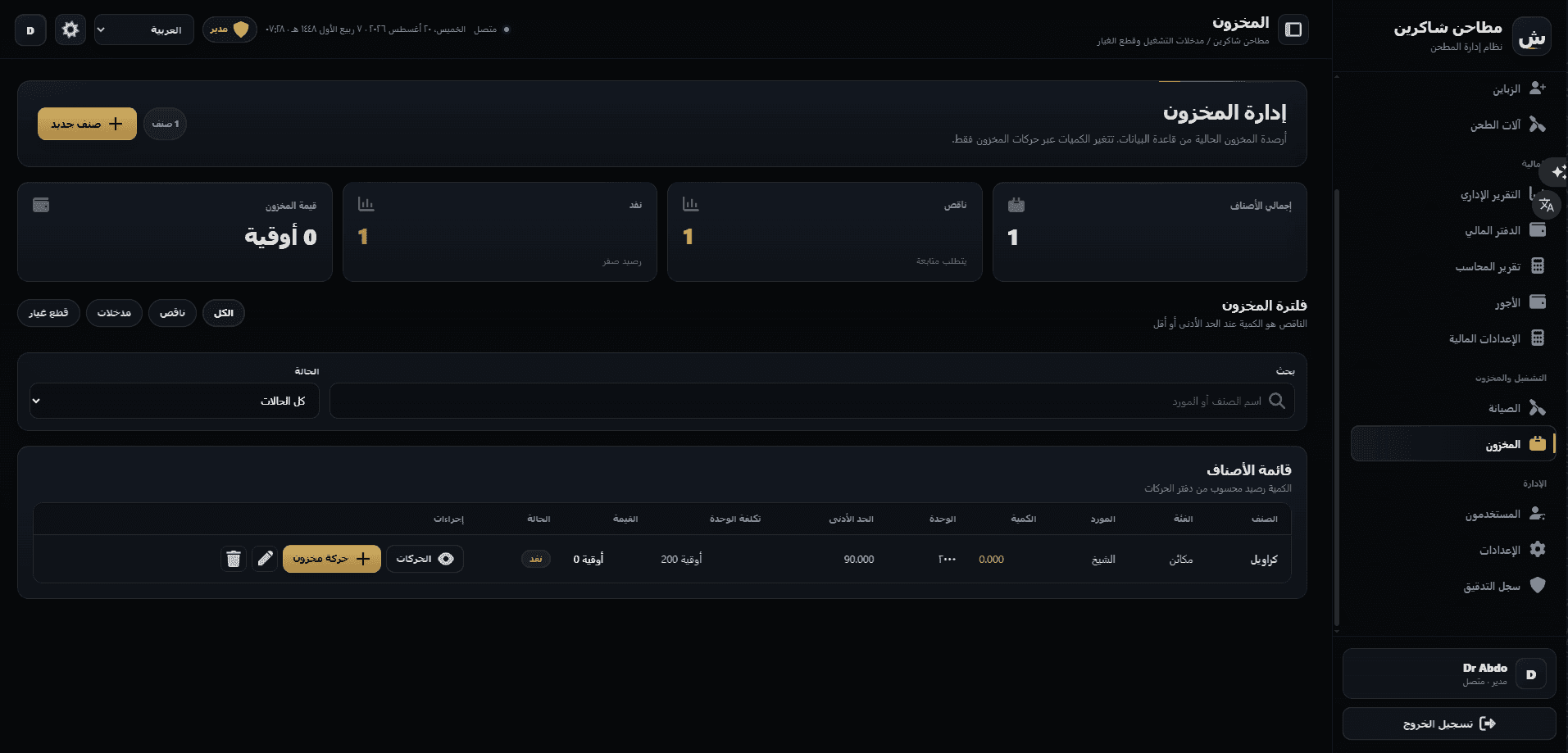1568x753 pixels.
Task: Click the صنف جديد new item button
Action: coord(87,124)
